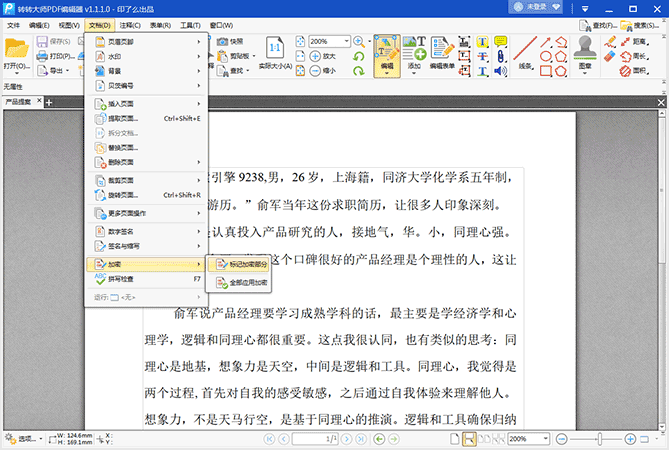Click the 查找(F) find button
The image size is (669, 450).
click(x=598, y=26)
